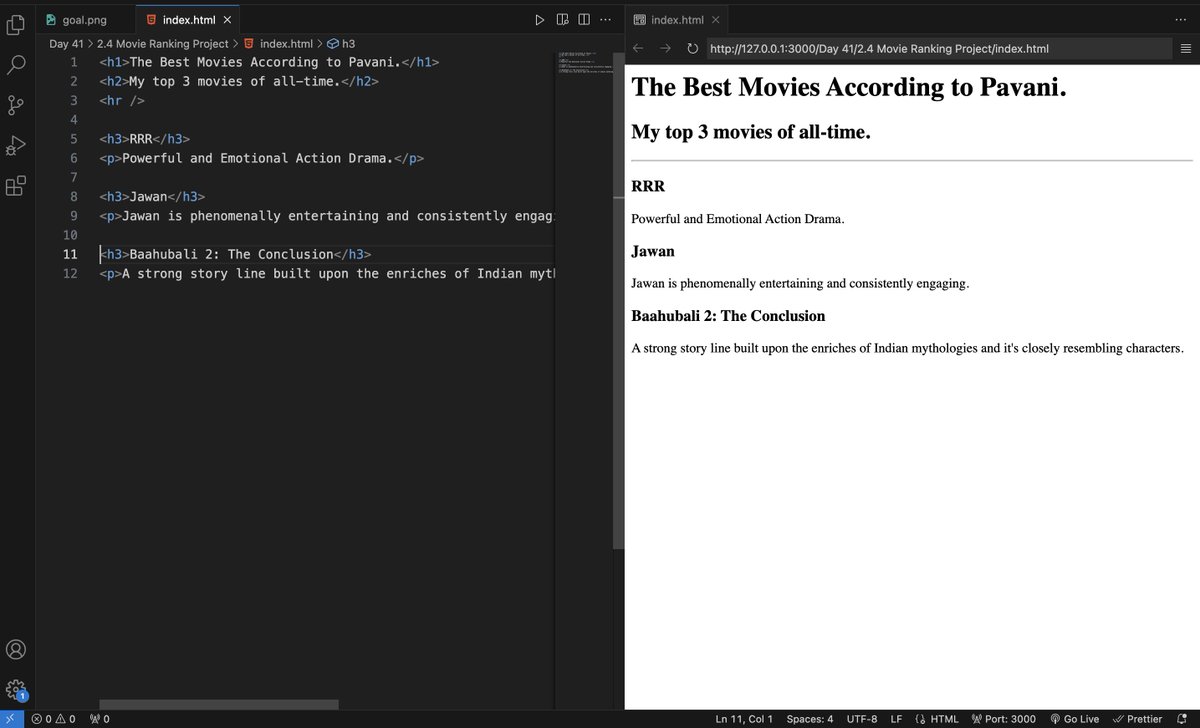The width and height of the screenshot is (1200, 728).
Task: Click Day 41 breadcrumb
Action: 67,44
